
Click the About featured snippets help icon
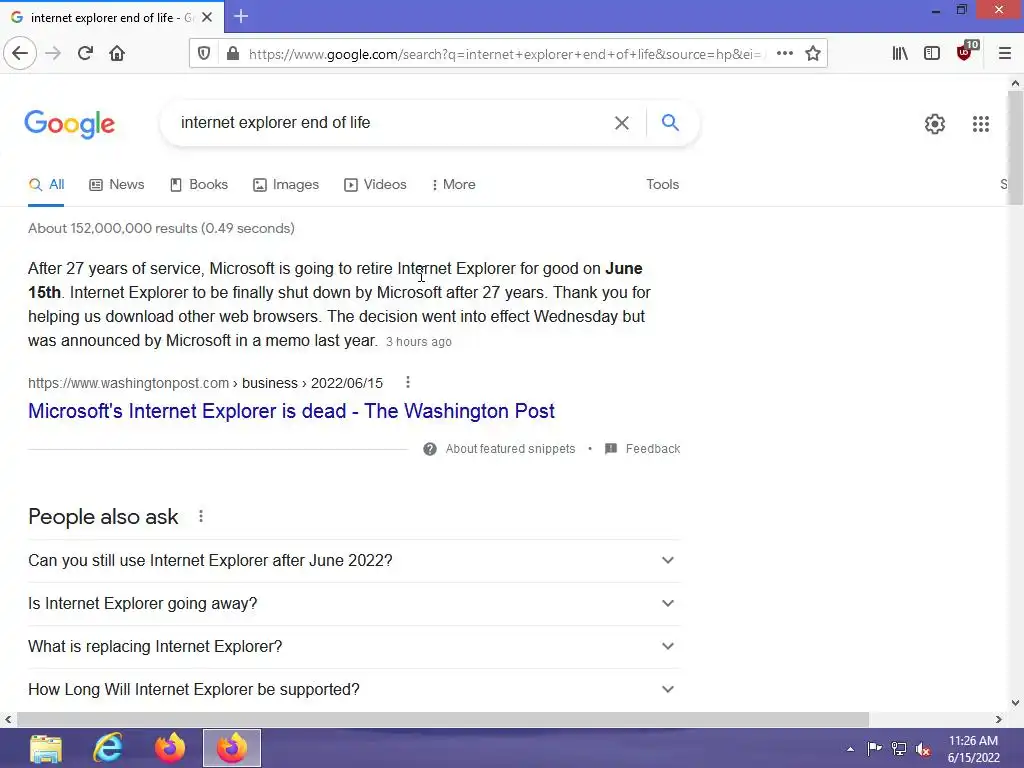430,449
